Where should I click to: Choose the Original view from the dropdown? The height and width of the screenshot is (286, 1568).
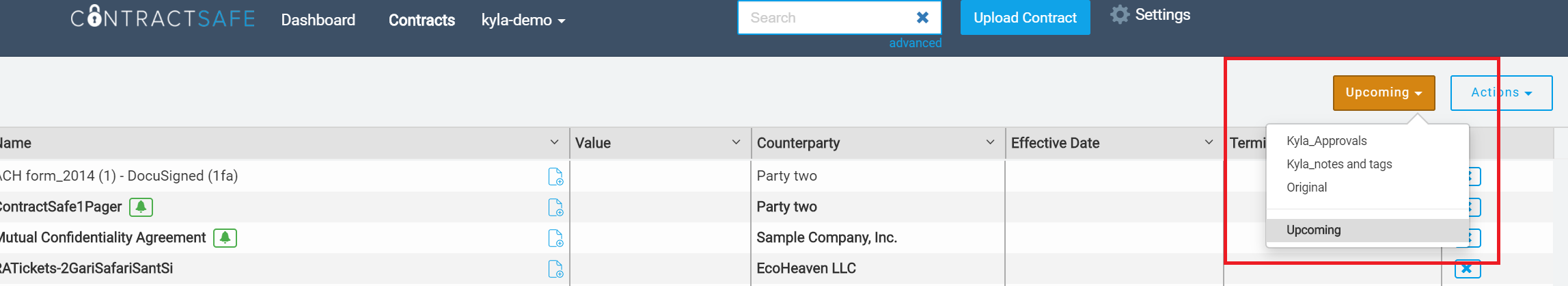click(x=1307, y=187)
